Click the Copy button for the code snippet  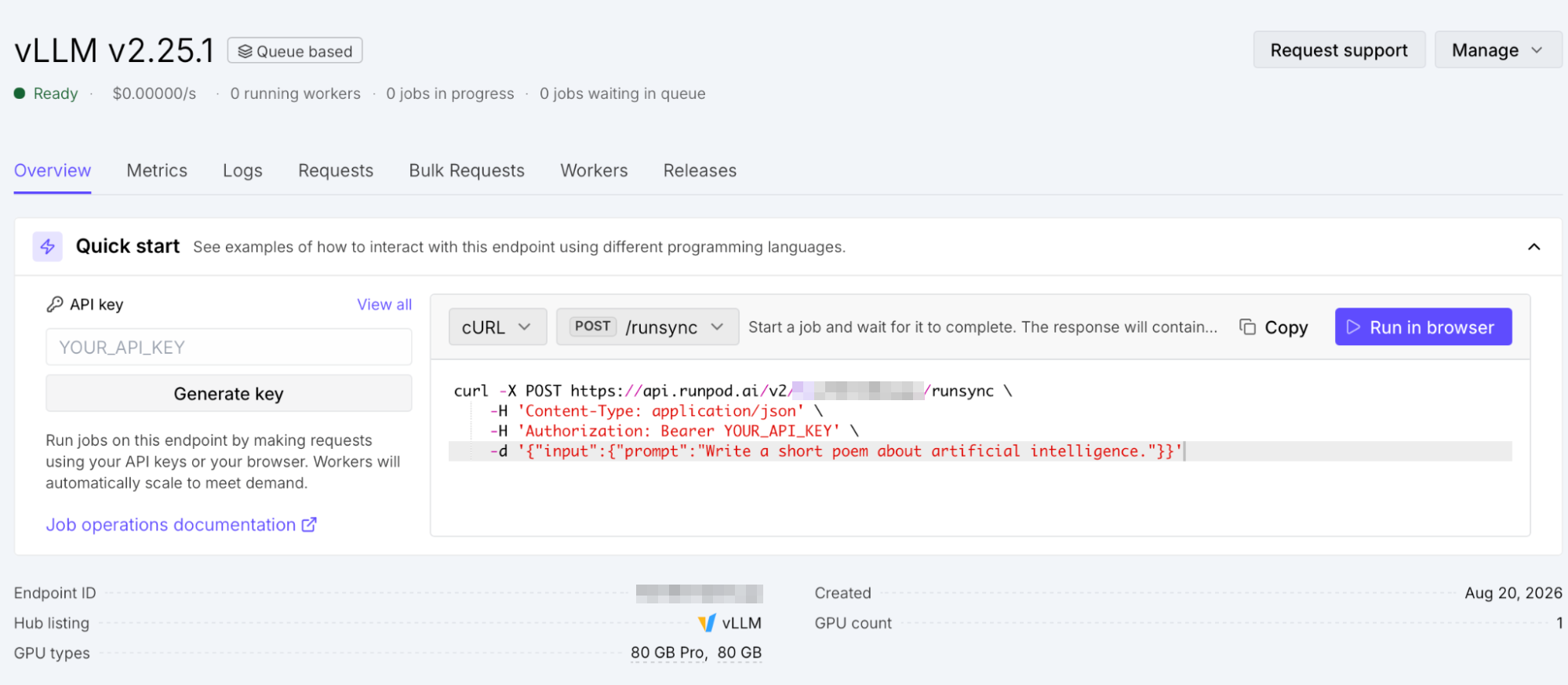pos(1273,327)
